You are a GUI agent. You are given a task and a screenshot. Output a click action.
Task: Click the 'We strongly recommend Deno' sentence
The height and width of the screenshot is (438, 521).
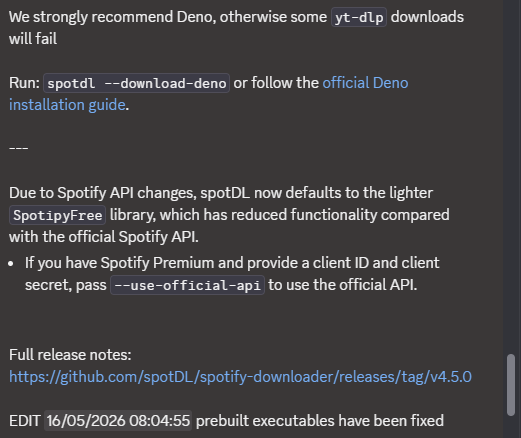(x=236, y=28)
